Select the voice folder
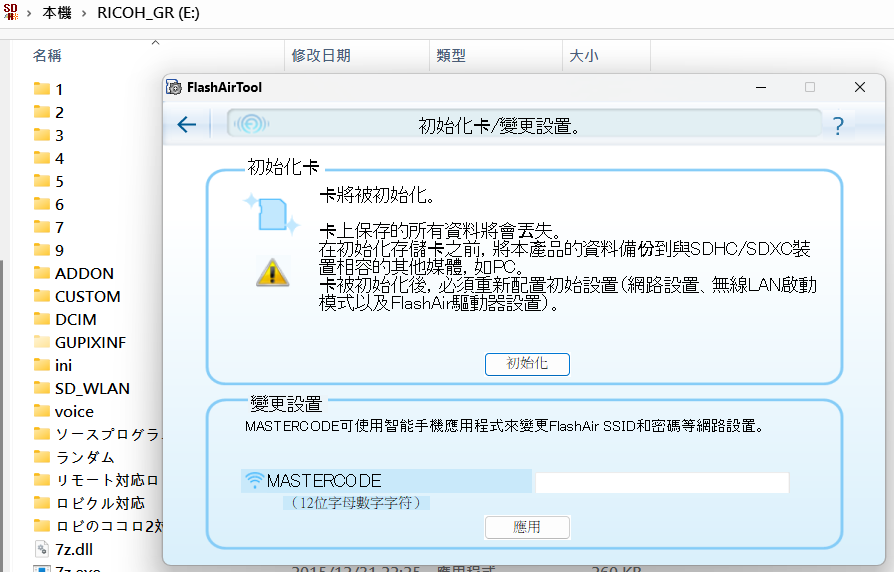Screen dimensions: 894x572 tap(63, 411)
